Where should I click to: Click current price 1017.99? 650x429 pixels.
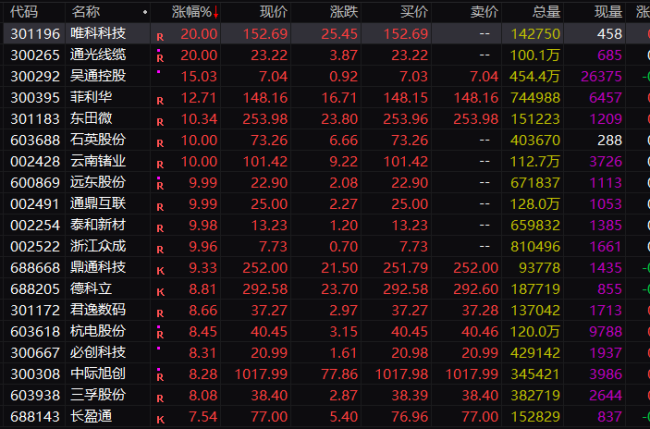[x=261, y=374]
